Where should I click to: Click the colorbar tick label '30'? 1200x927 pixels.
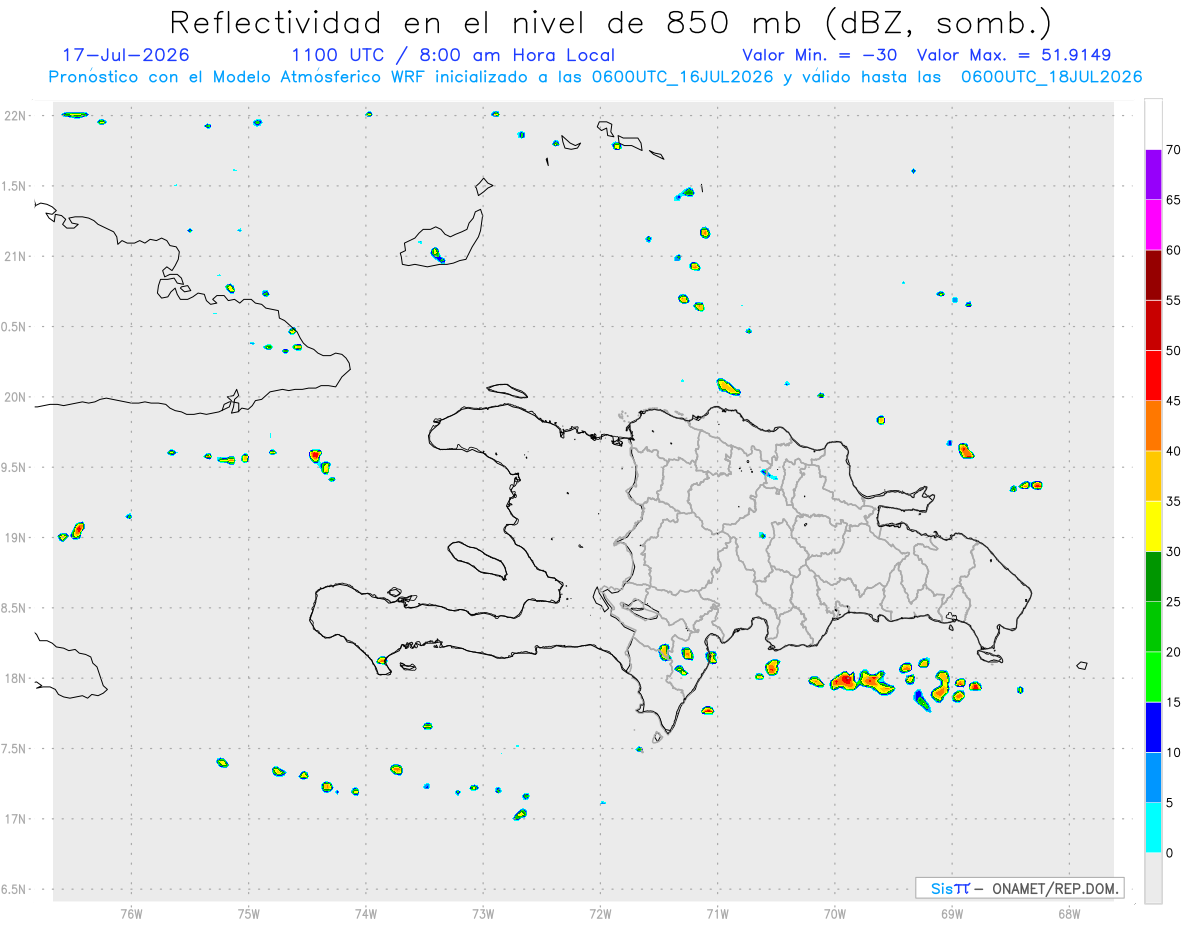[x=1174, y=552]
